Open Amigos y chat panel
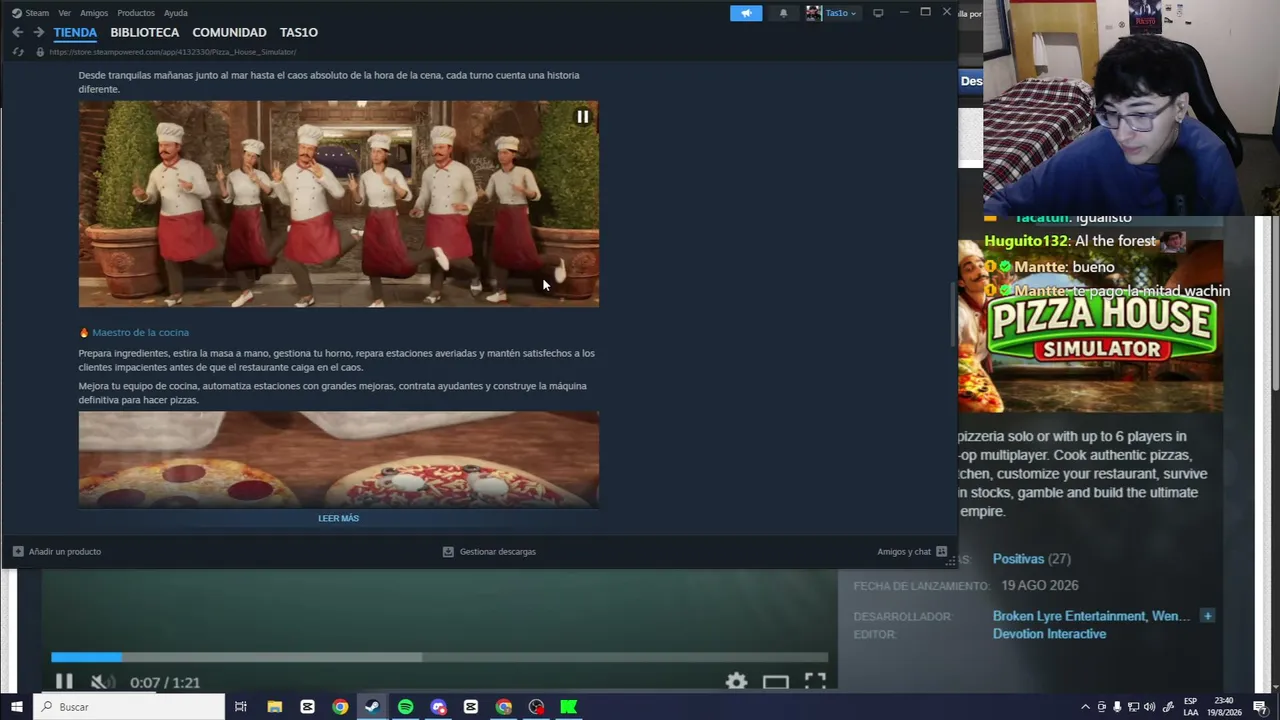This screenshot has width=1280, height=720. [912, 551]
